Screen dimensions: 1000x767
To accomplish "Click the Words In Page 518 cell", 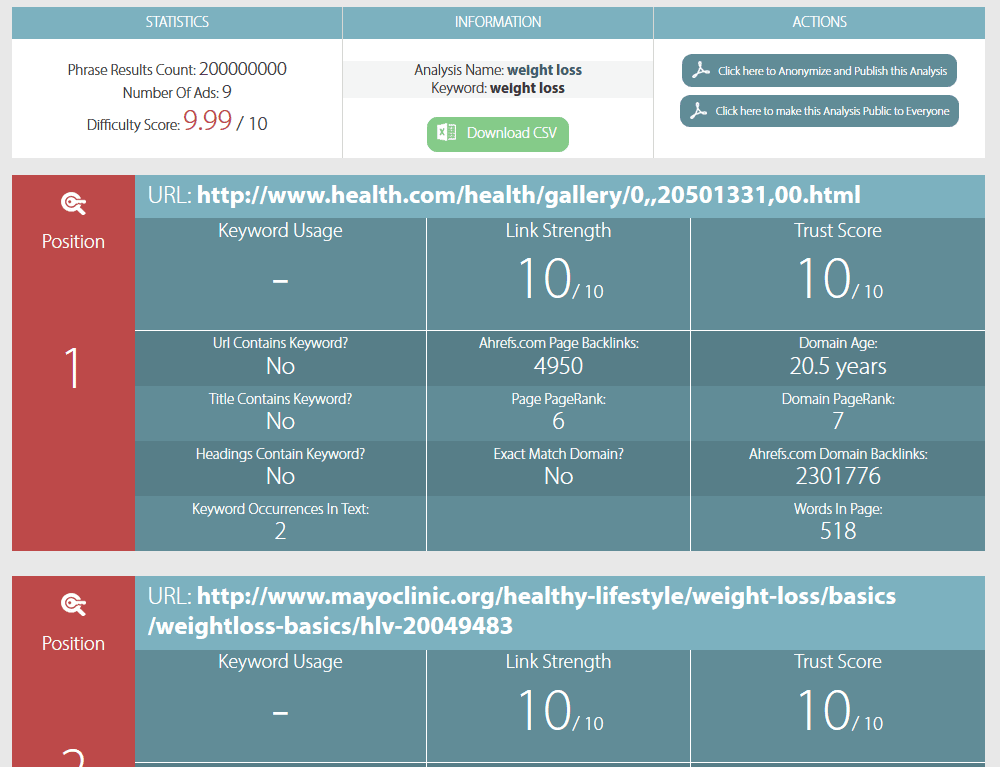I will (838, 523).
